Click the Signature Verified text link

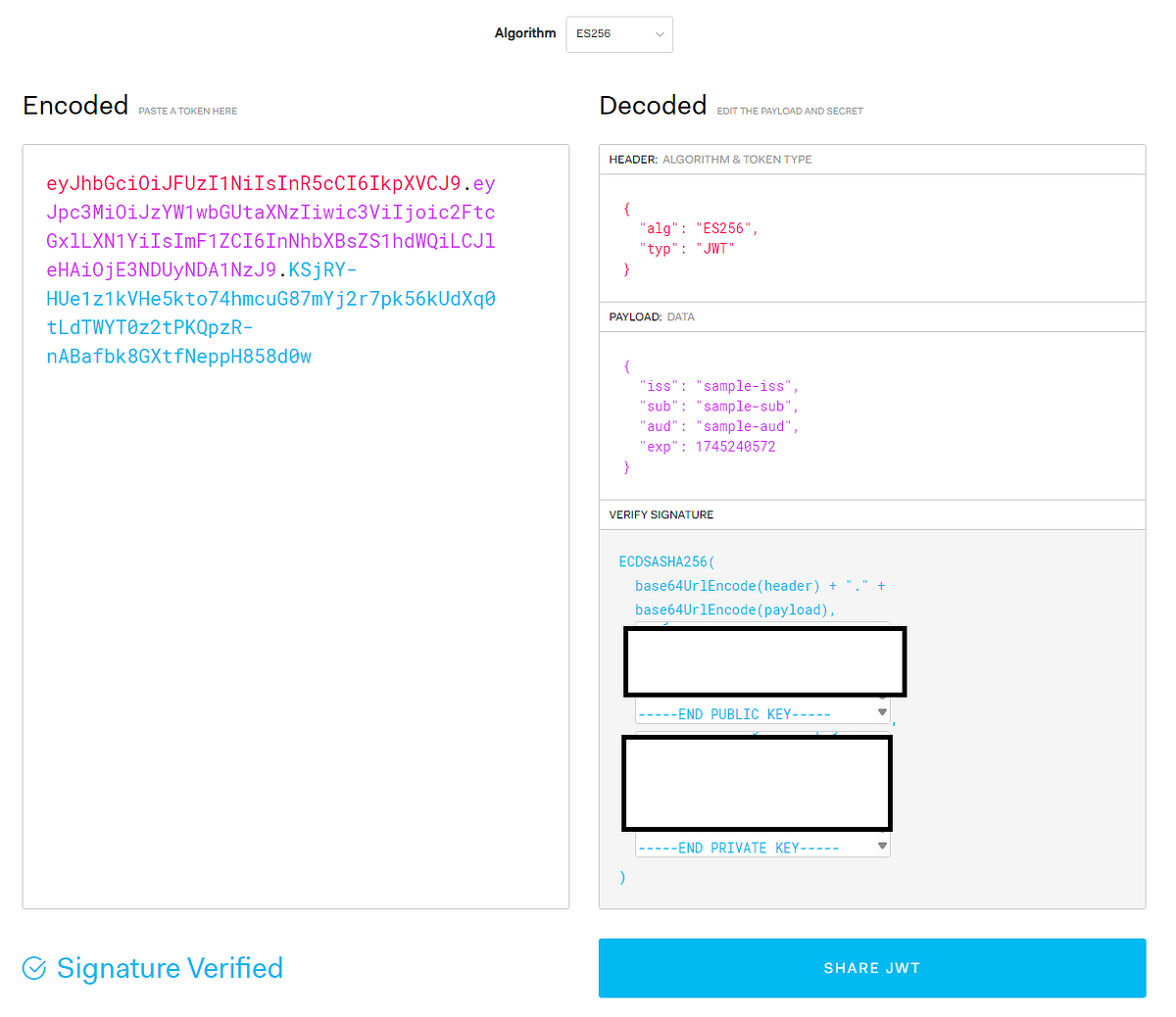click(x=169, y=968)
